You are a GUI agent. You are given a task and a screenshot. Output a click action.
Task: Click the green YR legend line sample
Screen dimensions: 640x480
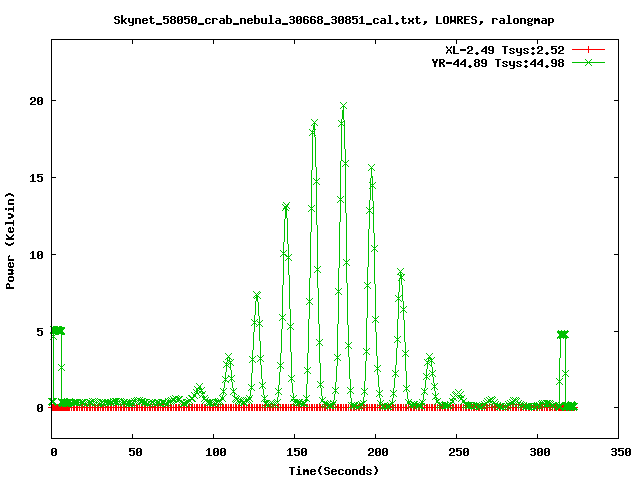tap(588, 62)
